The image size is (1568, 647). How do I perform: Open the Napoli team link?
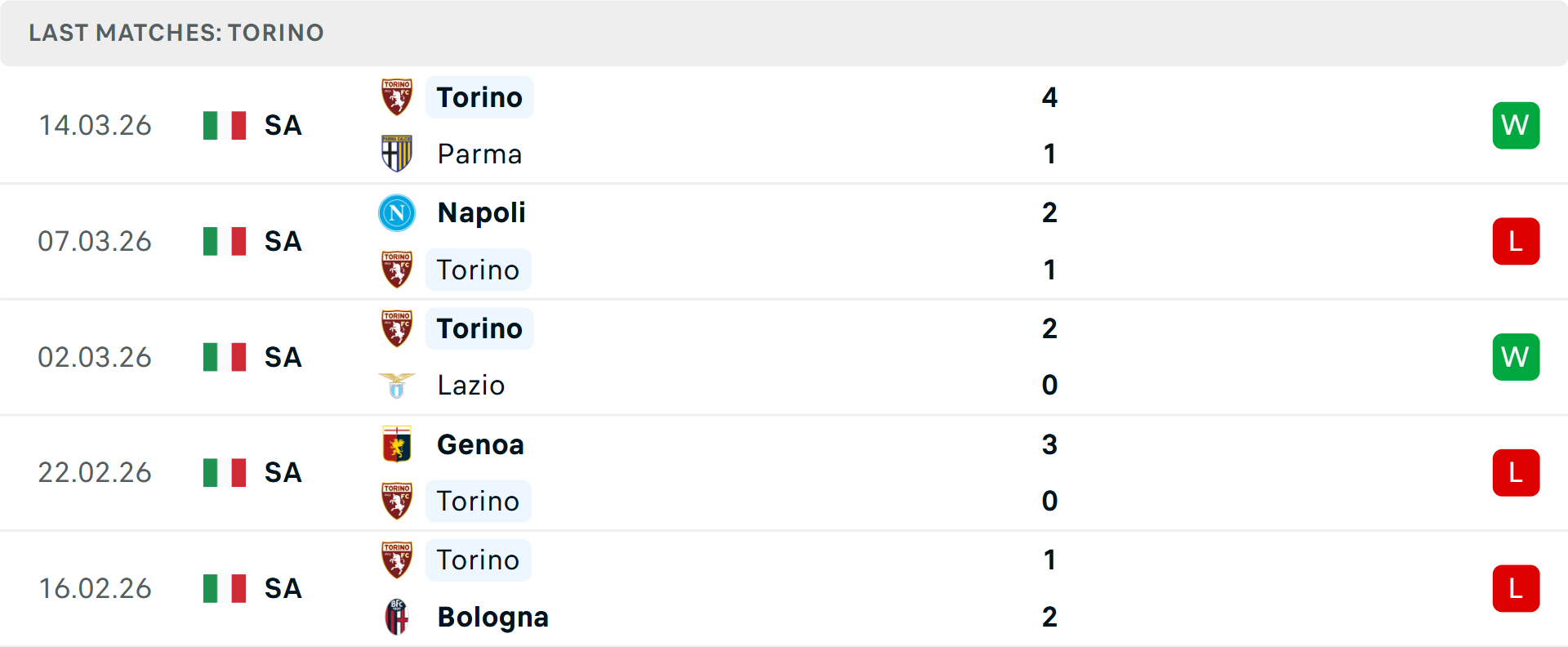coord(481,213)
